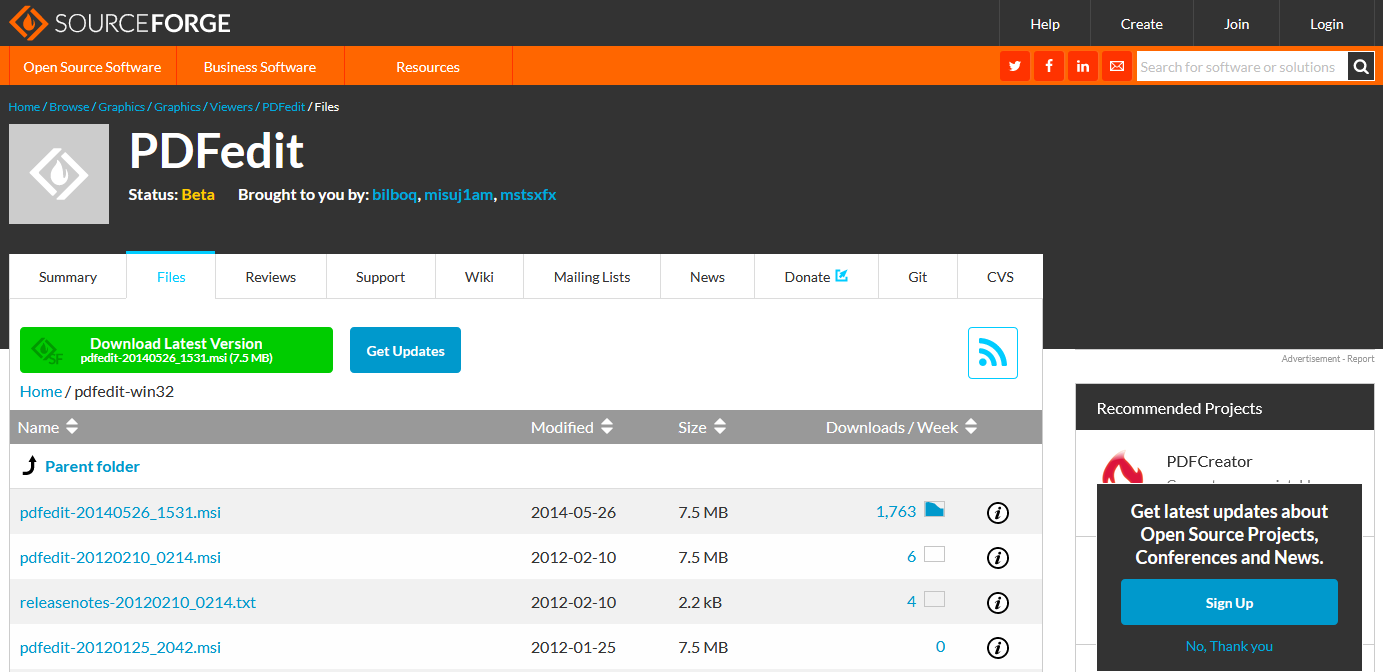
Task: View info icon for releasenotes-20120210_0214.txt
Action: [997, 603]
